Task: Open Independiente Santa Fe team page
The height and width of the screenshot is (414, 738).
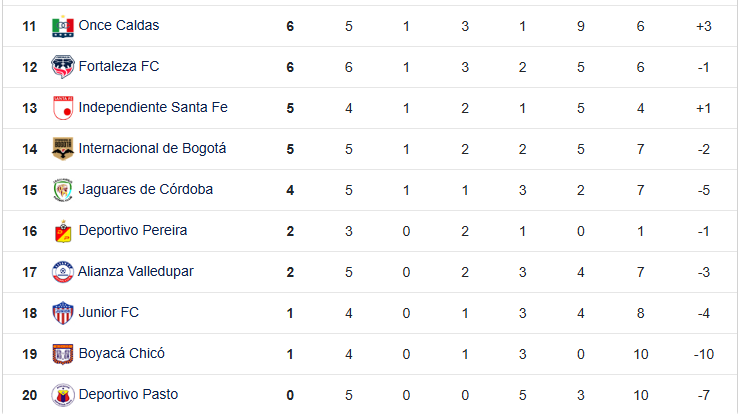Action: (153, 107)
